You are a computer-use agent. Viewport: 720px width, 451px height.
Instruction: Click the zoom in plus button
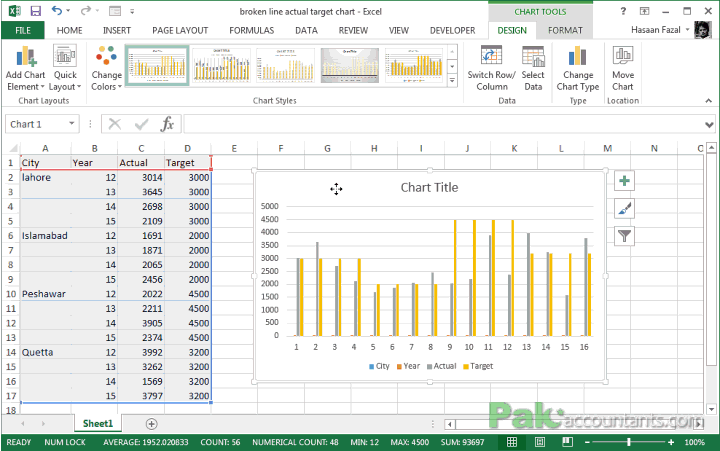671,442
